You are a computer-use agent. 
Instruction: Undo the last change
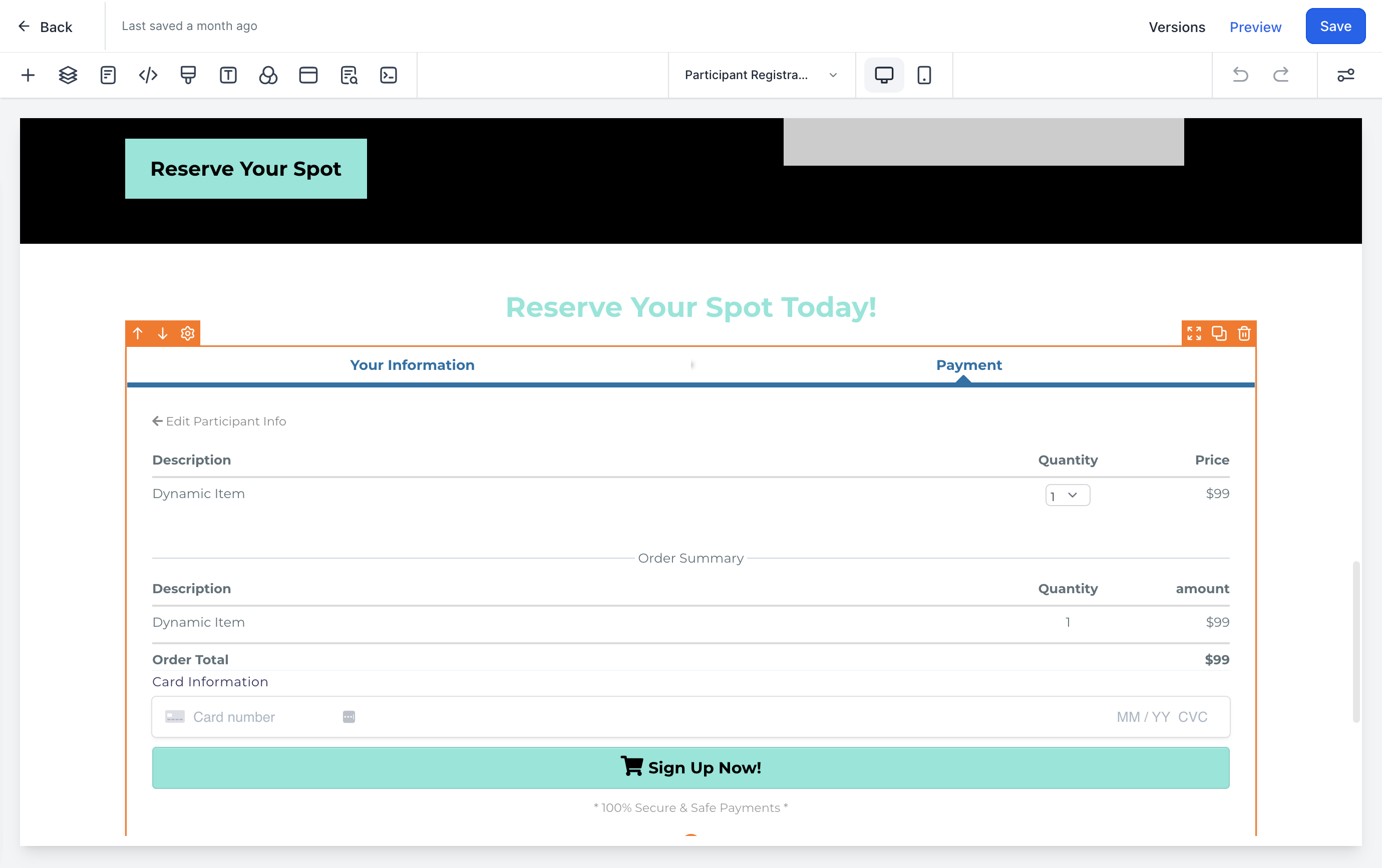pos(1240,75)
